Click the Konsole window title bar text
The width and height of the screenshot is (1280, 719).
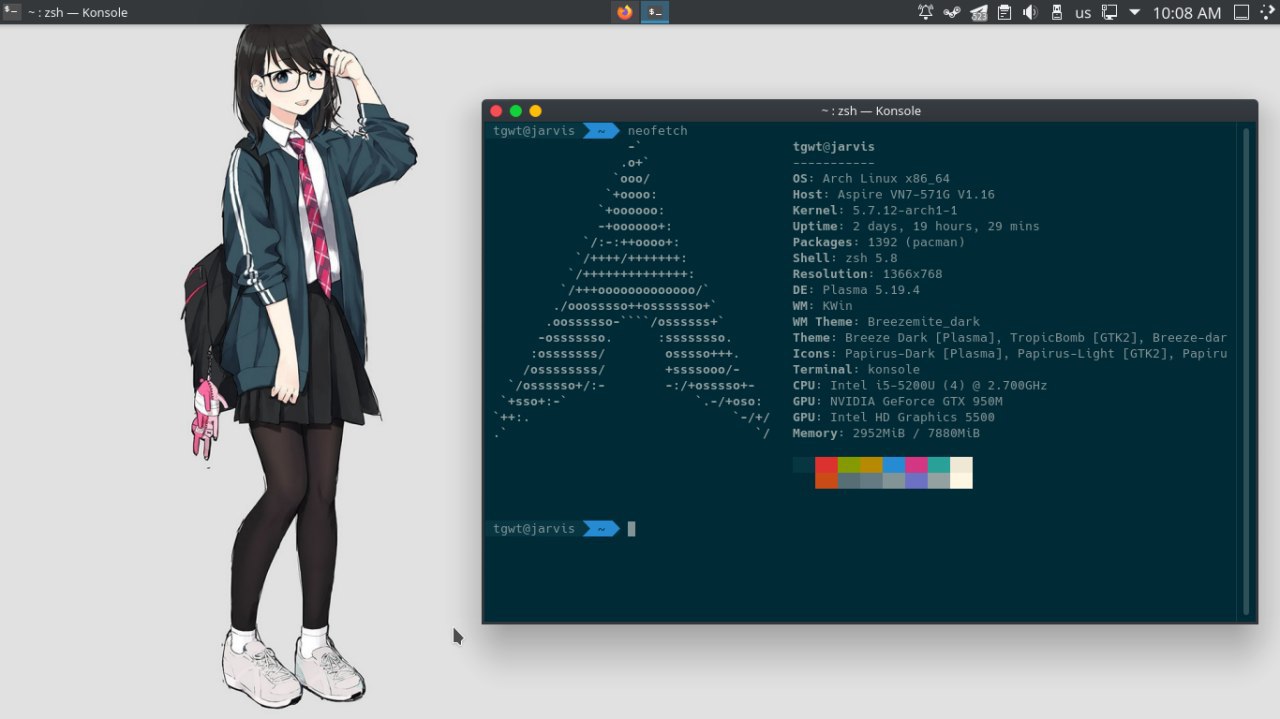pos(870,111)
